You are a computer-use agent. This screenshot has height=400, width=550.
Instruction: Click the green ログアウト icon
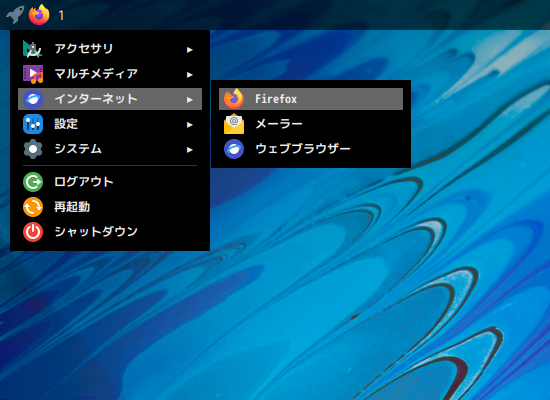(x=33, y=182)
